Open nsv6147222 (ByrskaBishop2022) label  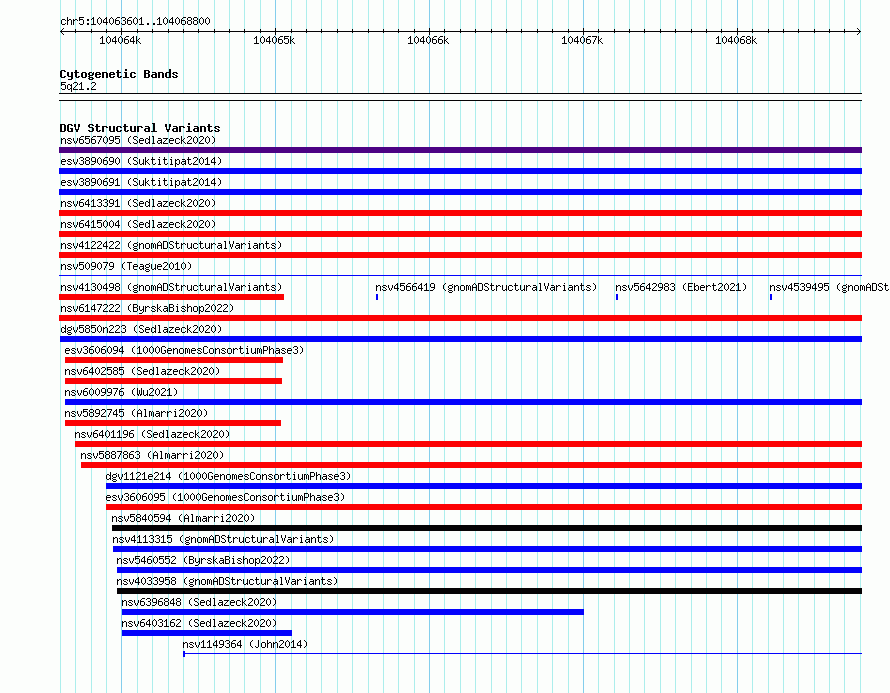tap(147, 308)
